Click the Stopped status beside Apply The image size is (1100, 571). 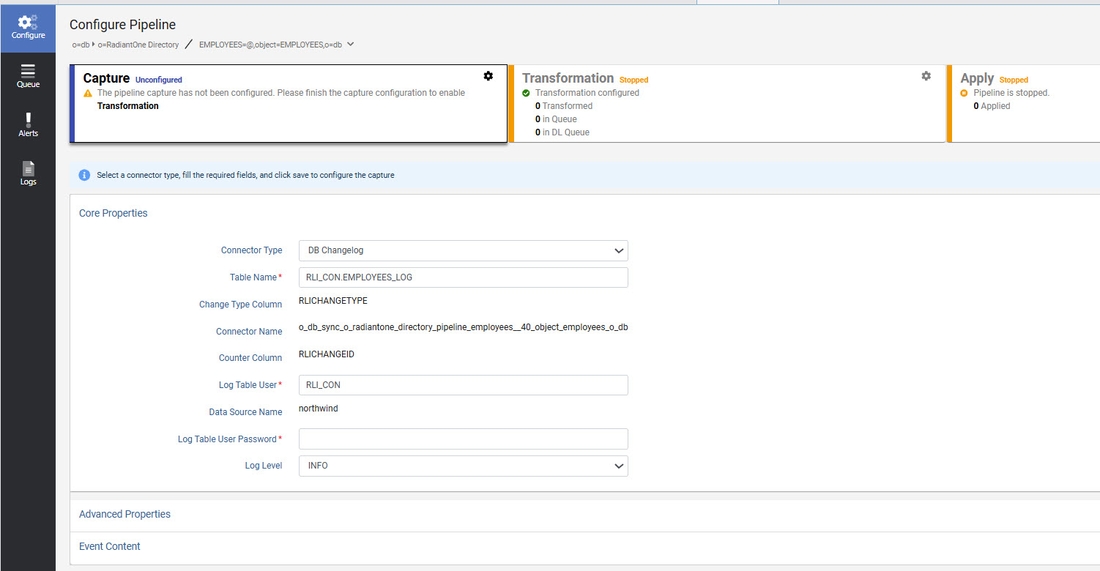(x=1014, y=80)
